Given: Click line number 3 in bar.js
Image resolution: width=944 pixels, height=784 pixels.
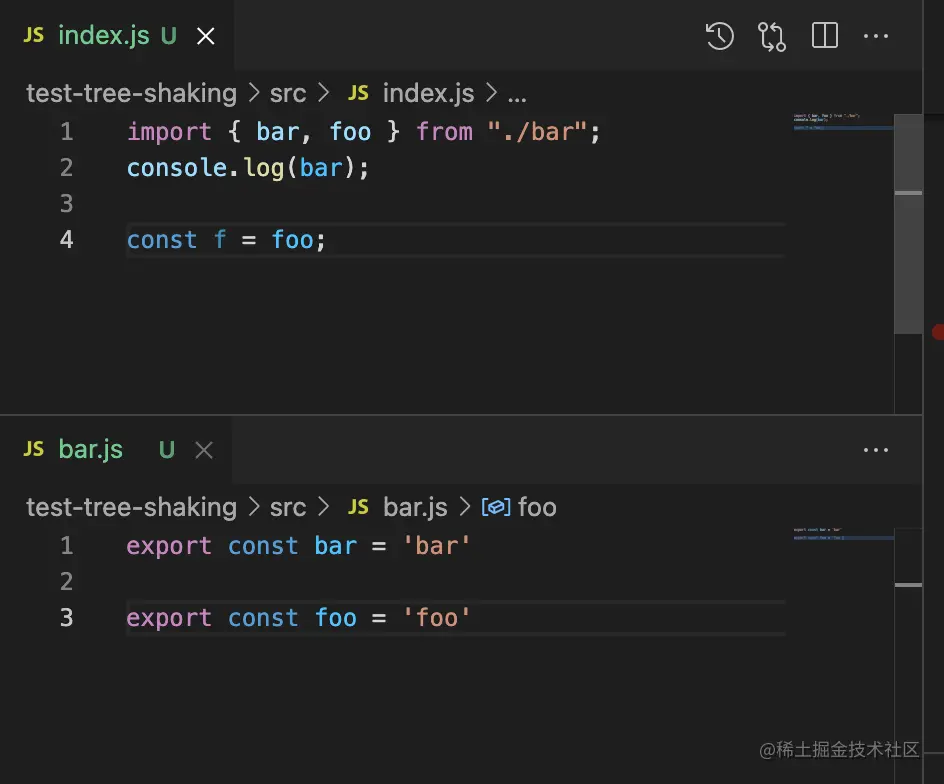Looking at the screenshot, I should [x=66, y=618].
